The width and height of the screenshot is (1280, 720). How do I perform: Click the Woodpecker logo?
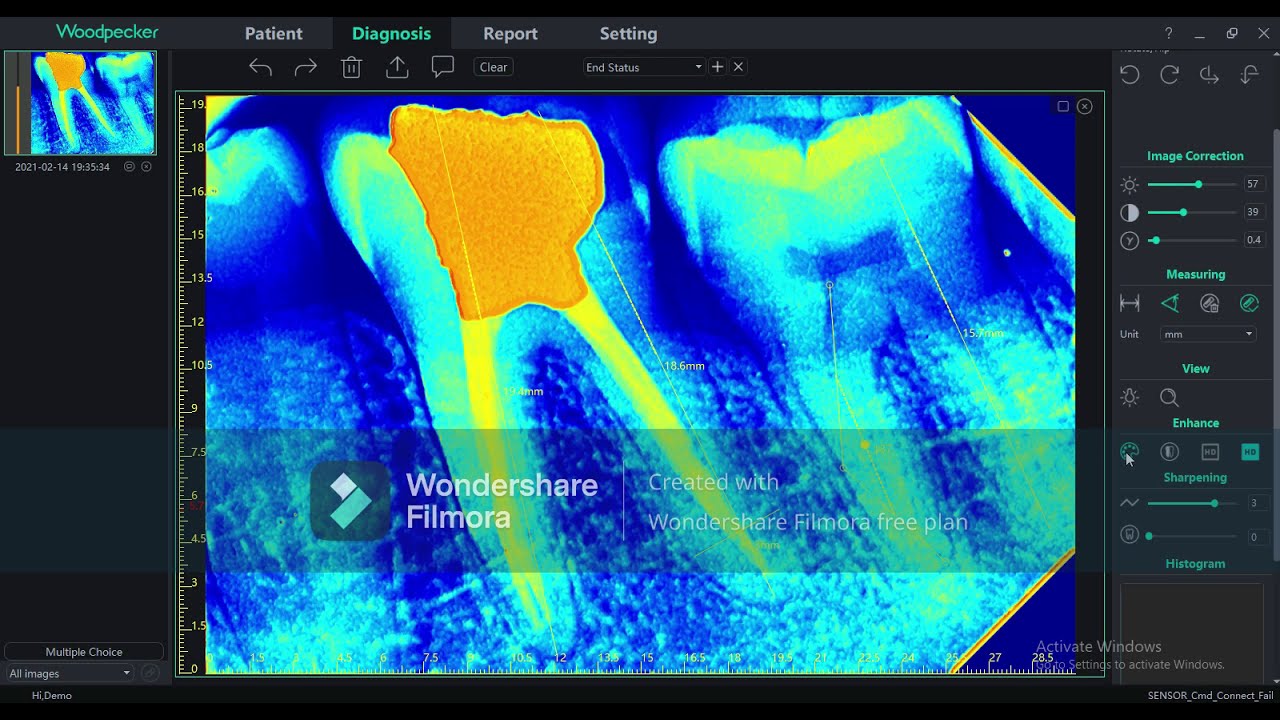click(107, 32)
